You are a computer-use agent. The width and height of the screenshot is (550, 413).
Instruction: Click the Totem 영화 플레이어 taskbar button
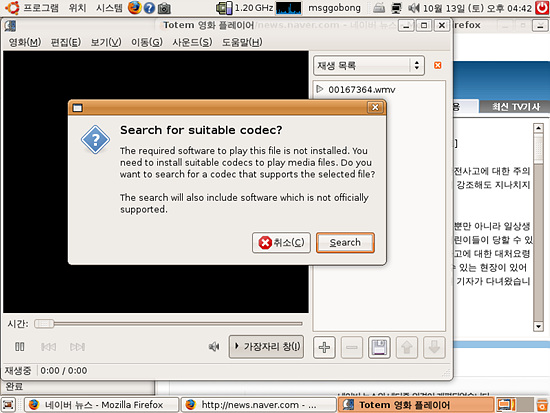coord(416,405)
